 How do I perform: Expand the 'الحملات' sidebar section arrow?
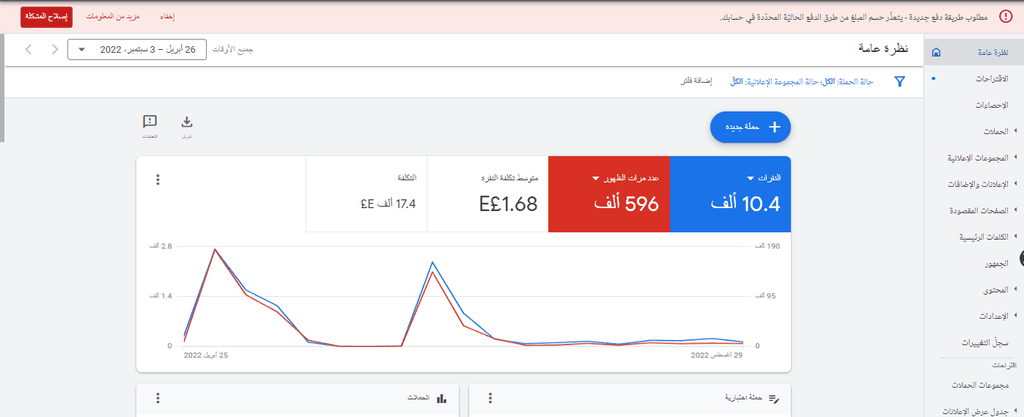1016,131
